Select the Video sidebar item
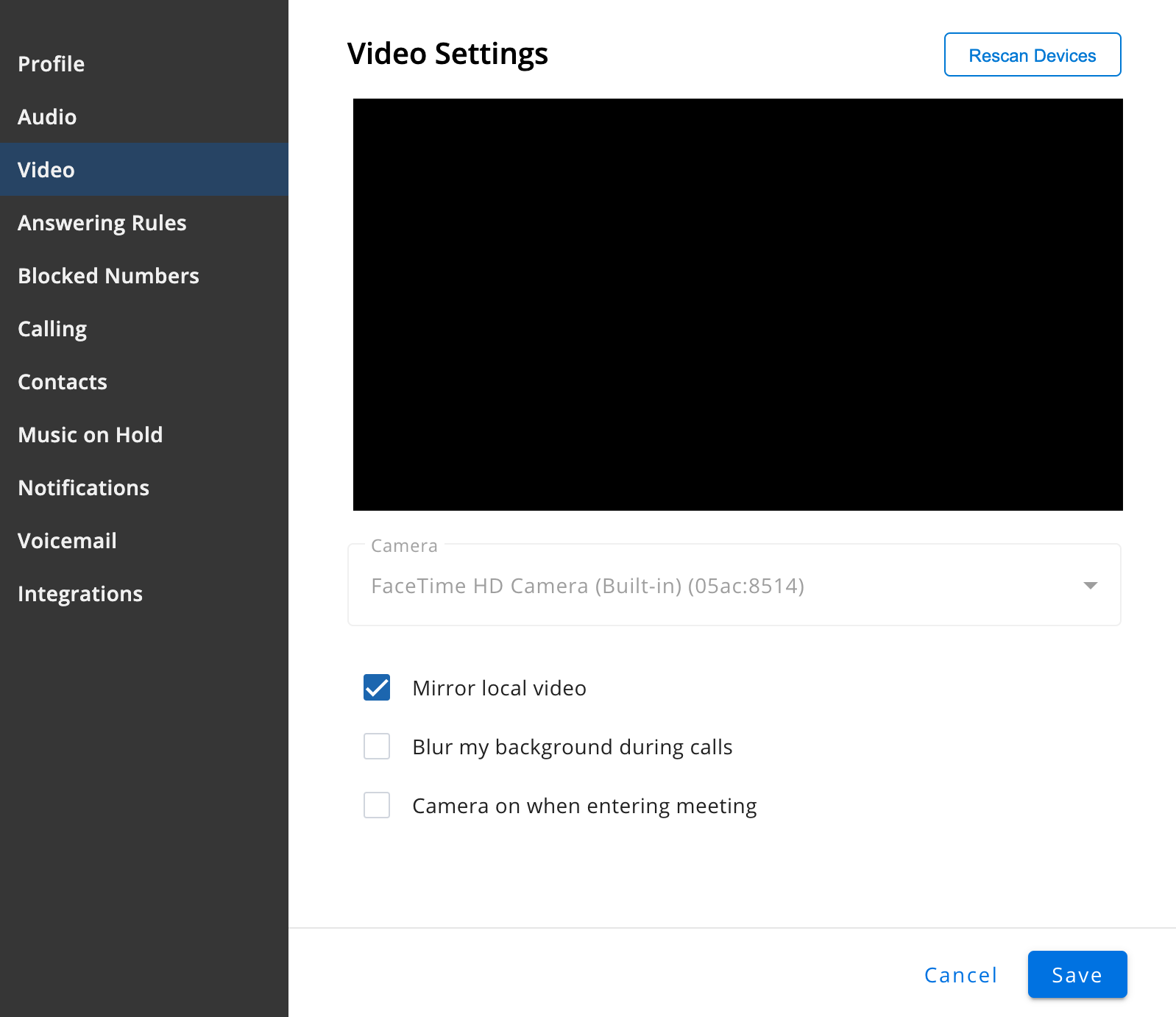The height and width of the screenshot is (1017, 1176). pyautogui.click(x=144, y=170)
